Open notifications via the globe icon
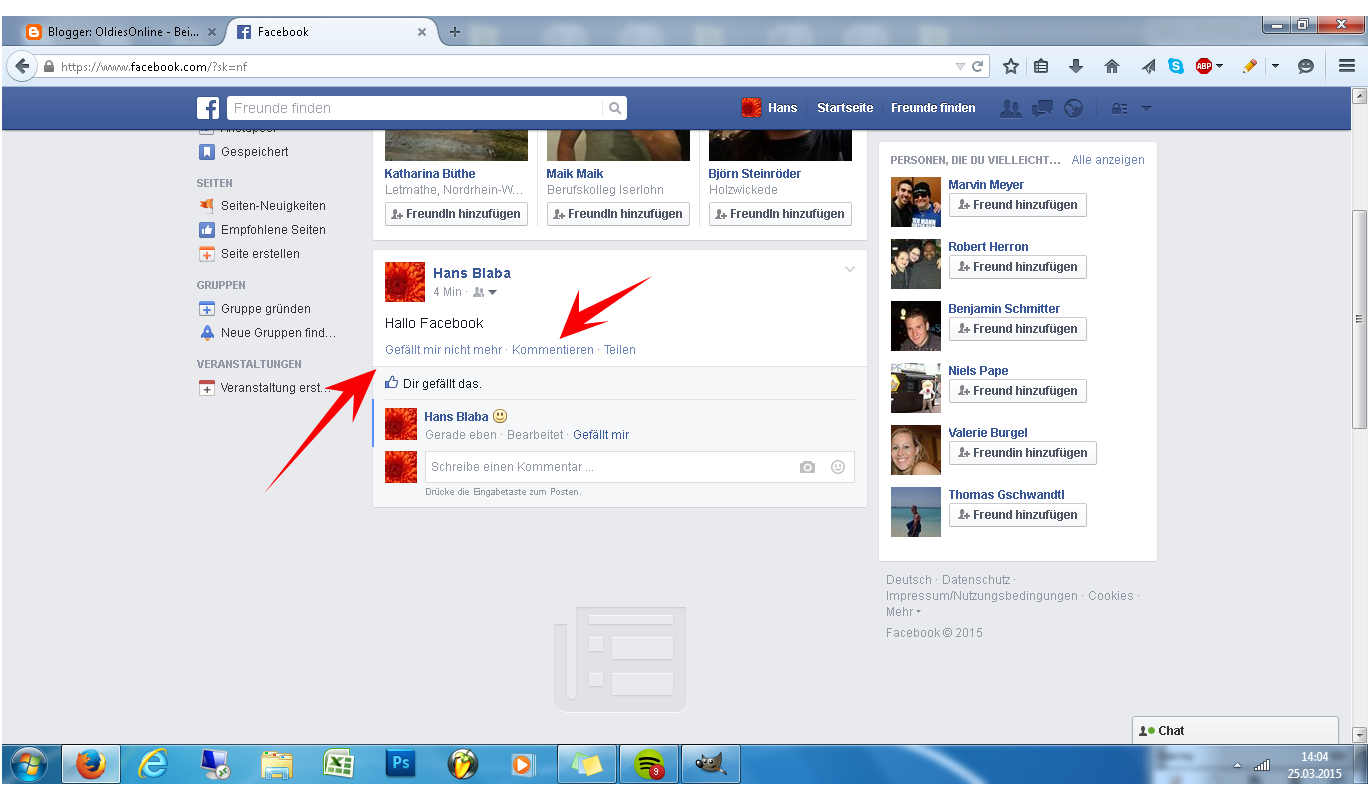Image resolution: width=1370 pixels, height=800 pixels. (x=1073, y=108)
